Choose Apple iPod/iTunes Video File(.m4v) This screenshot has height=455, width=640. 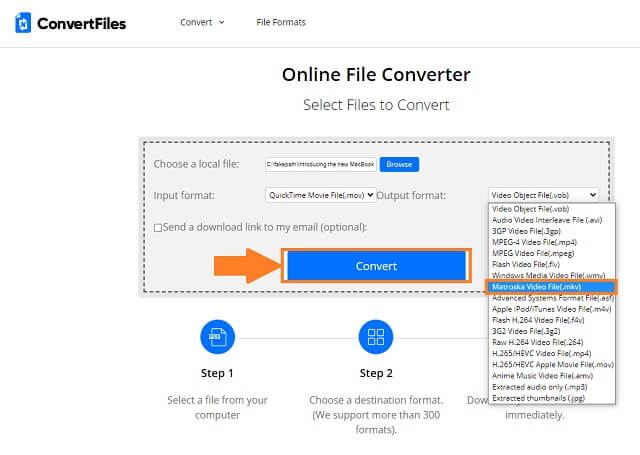tap(551, 309)
